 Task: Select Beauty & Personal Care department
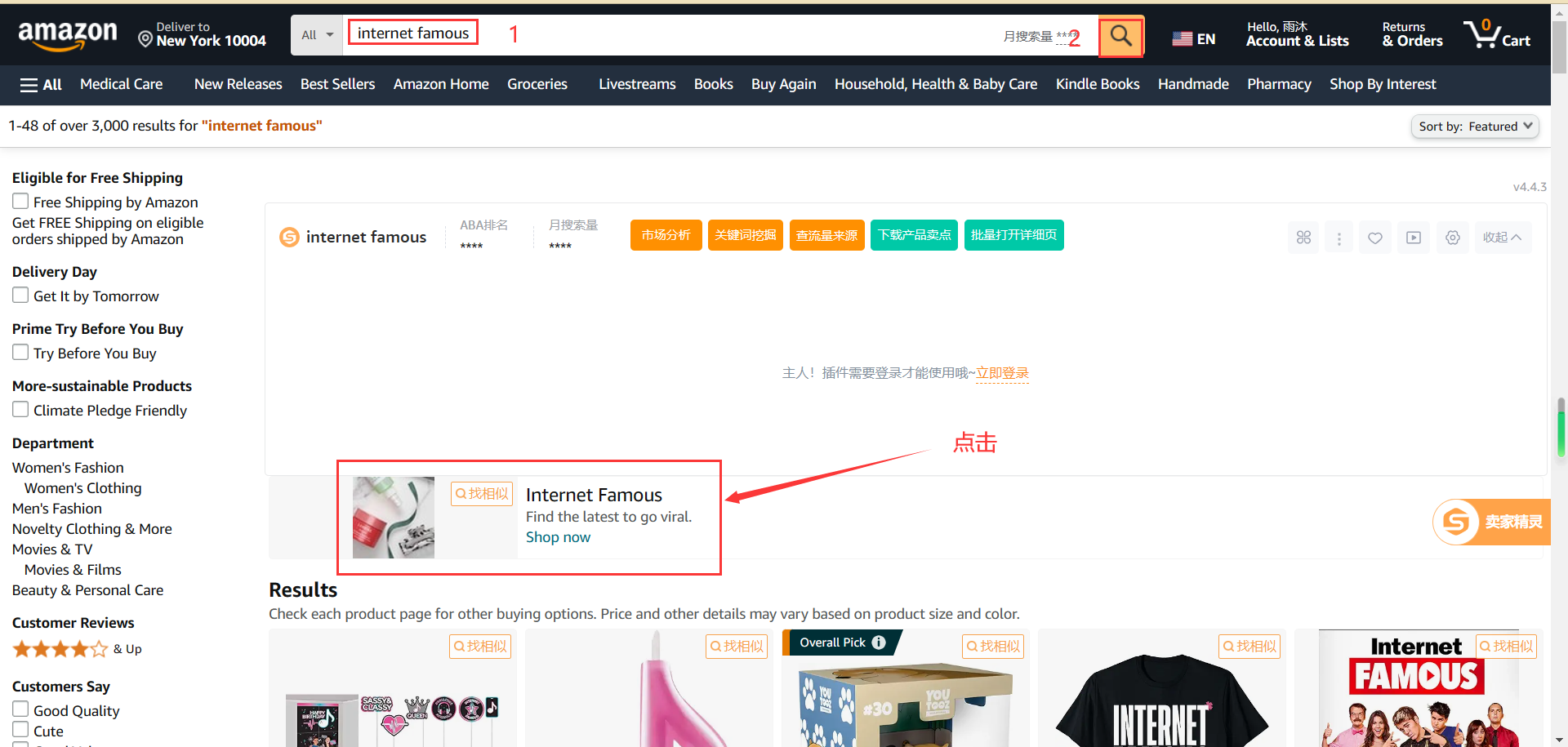pyautogui.click(x=87, y=590)
